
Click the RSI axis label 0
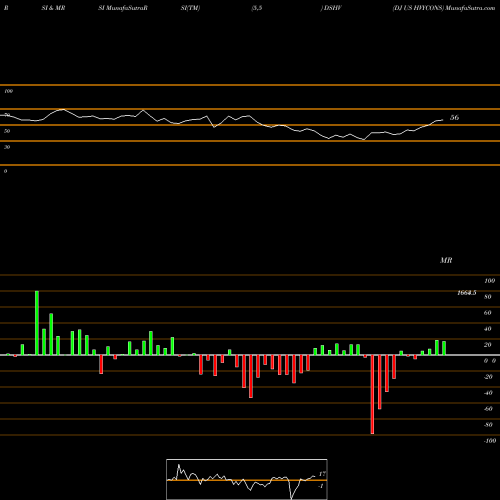click(5, 171)
